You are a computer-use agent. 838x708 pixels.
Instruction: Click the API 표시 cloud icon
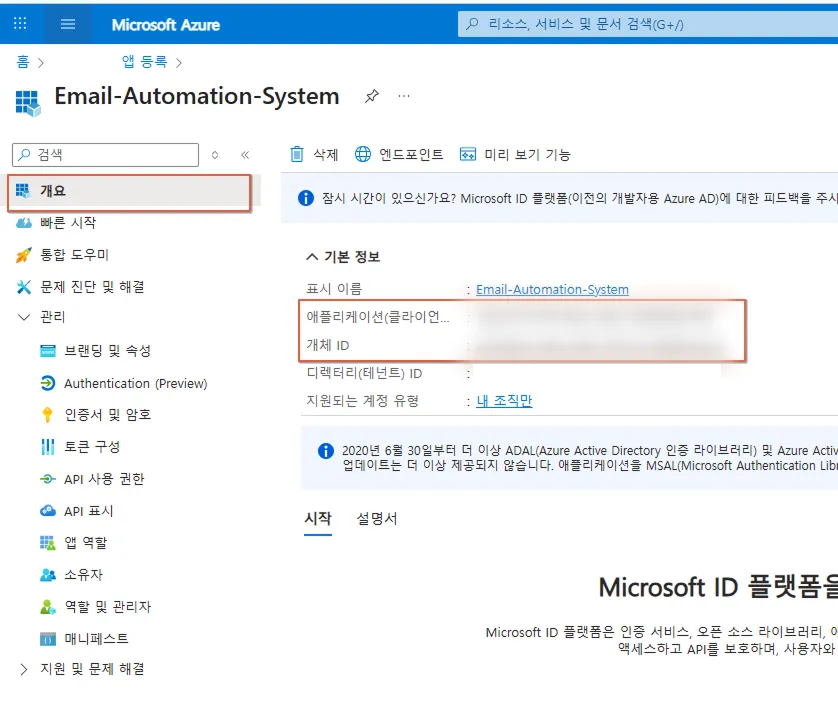[x=48, y=511]
